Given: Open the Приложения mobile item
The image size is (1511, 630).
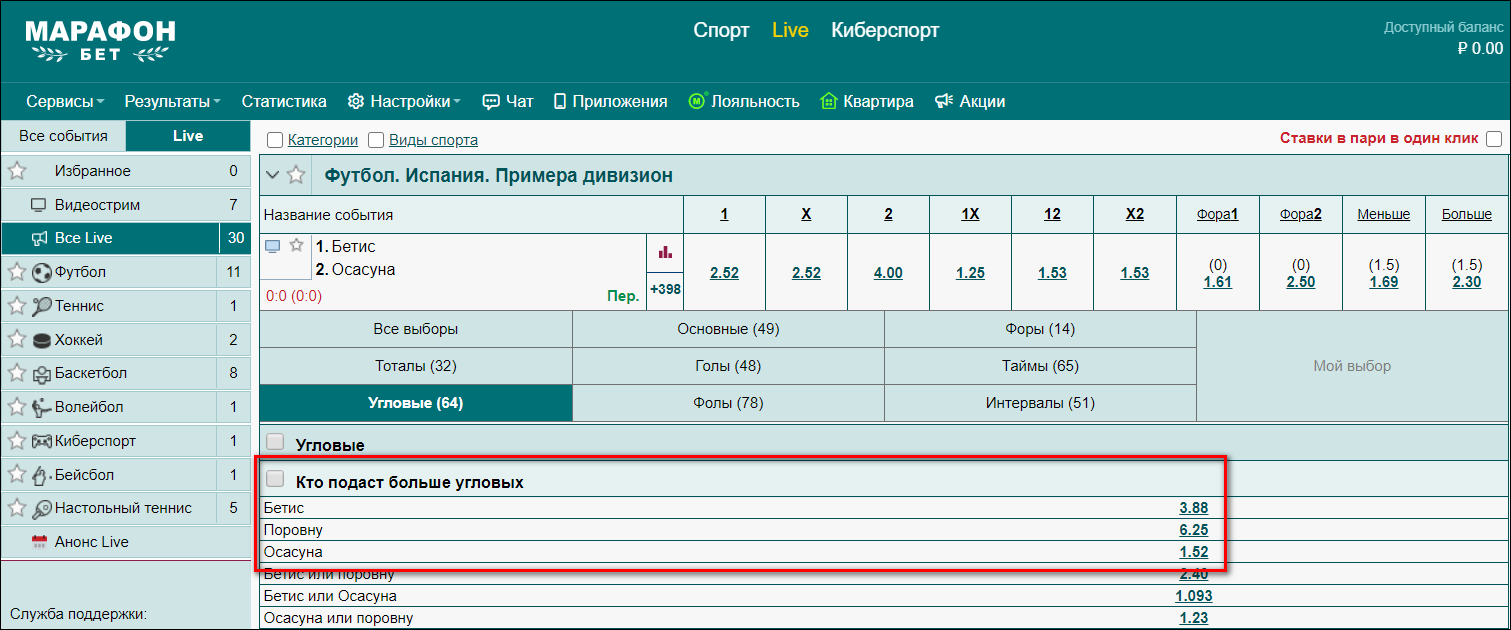Looking at the screenshot, I should [x=610, y=101].
